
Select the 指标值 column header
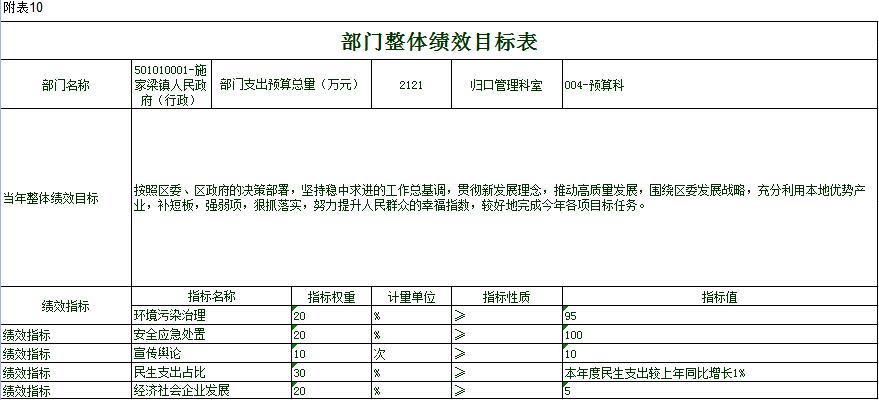(x=720, y=296)
